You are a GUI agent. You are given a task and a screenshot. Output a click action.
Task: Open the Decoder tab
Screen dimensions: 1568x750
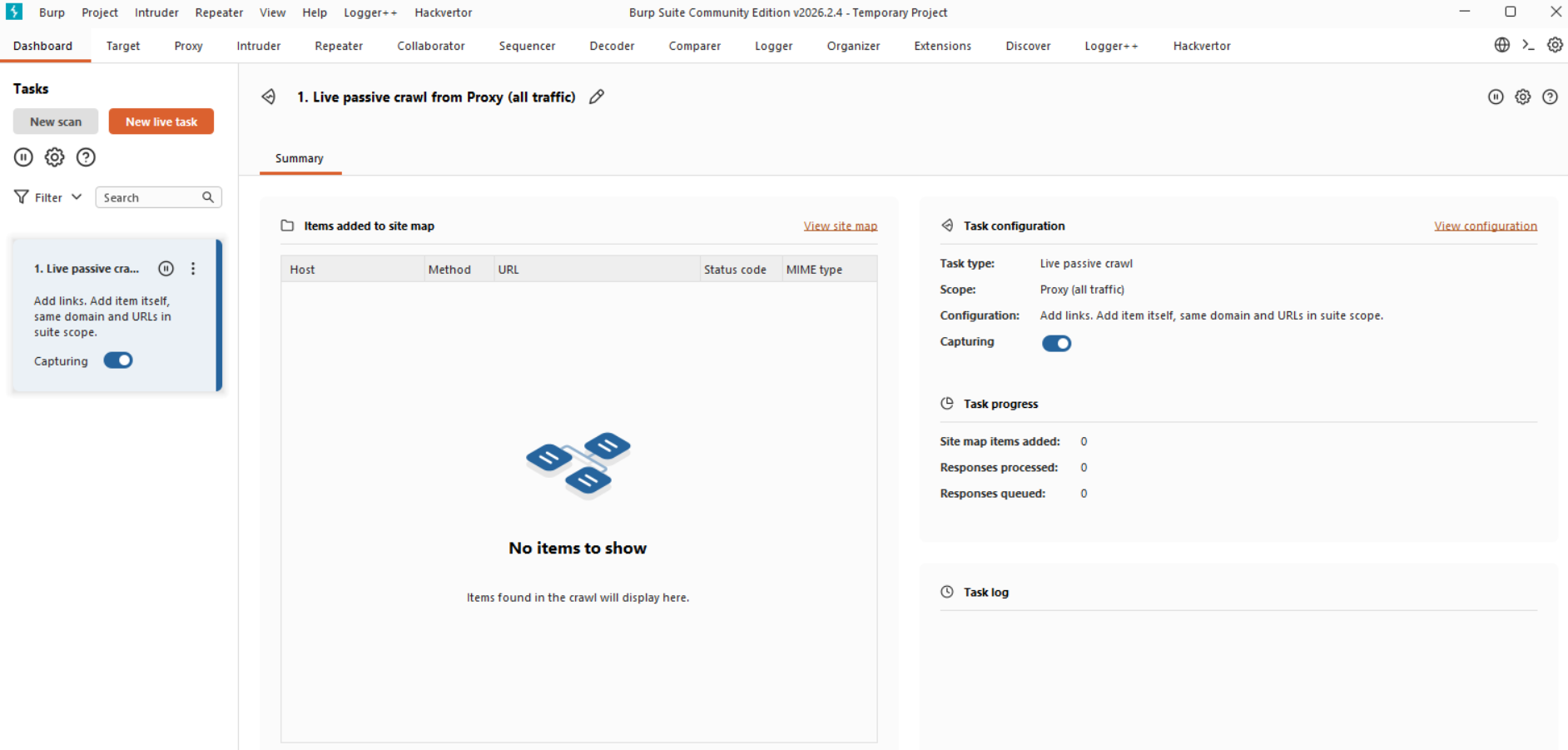click(x=612, y=46)
